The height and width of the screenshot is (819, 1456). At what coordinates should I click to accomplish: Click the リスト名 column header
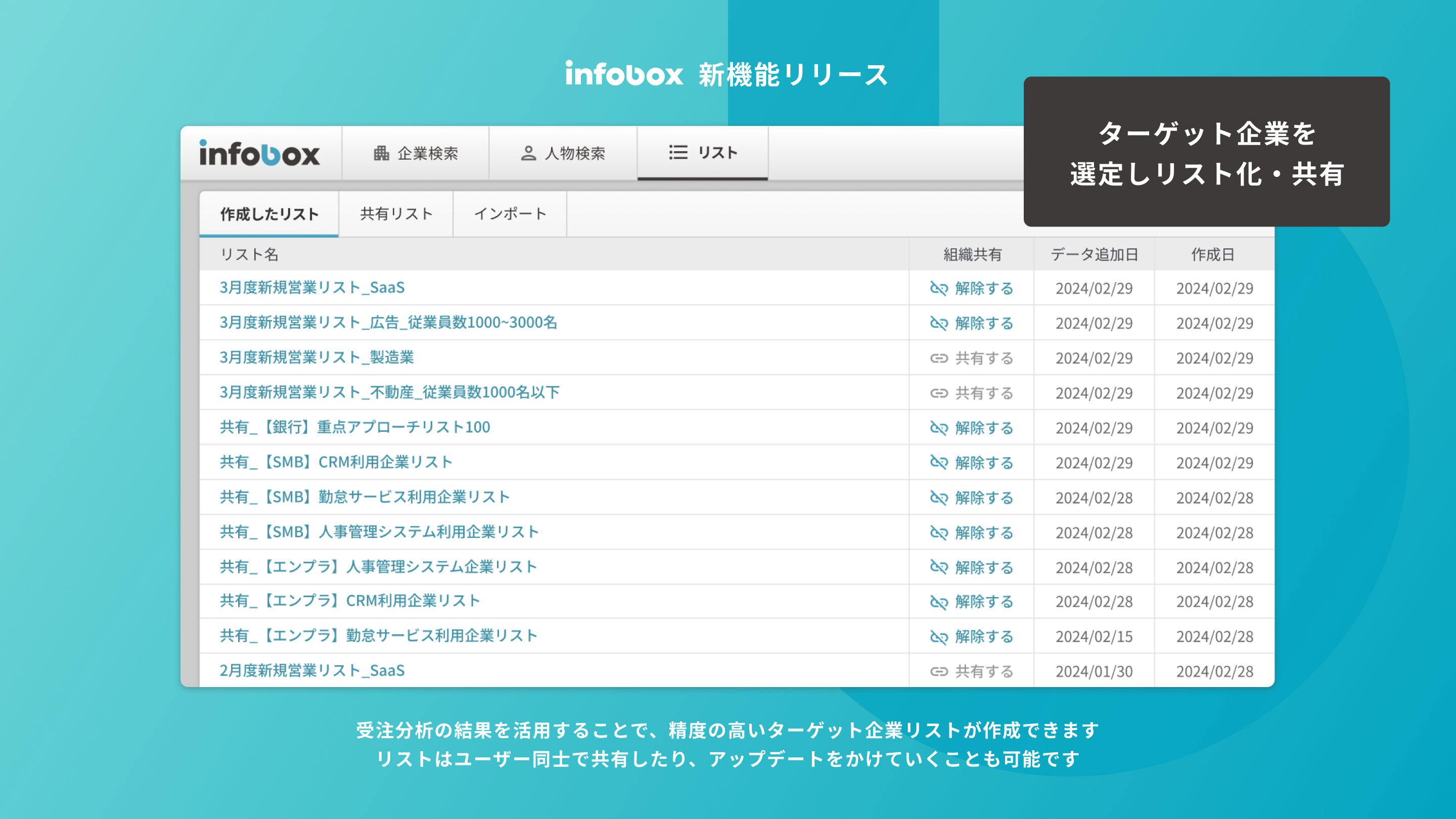[x=249, y=255]
